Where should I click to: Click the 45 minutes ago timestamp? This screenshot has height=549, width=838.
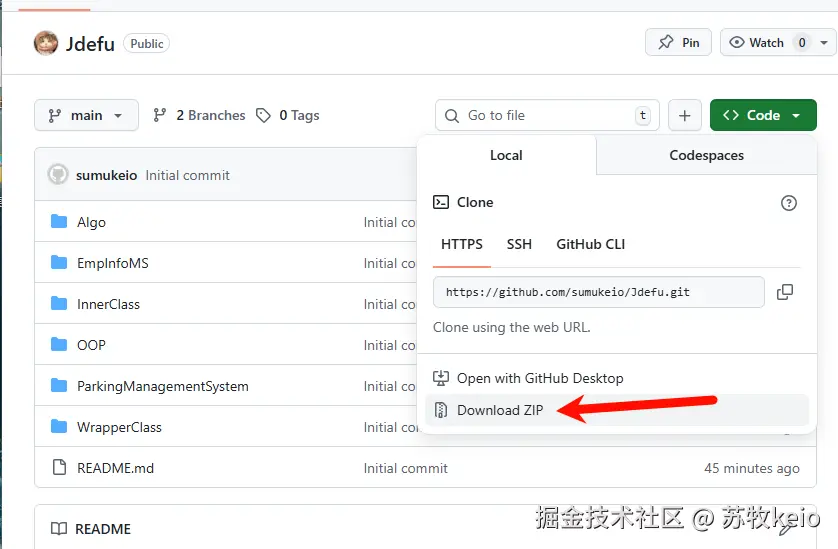click(752, 468)
